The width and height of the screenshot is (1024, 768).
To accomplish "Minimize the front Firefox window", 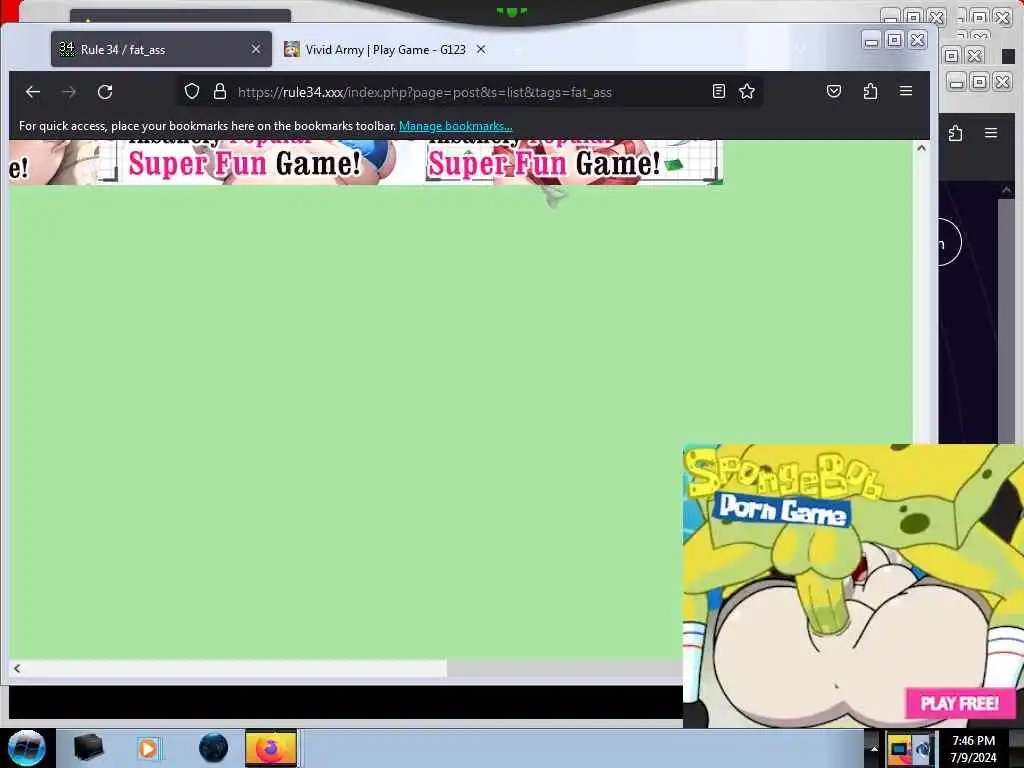I will [x=871, y=40].
